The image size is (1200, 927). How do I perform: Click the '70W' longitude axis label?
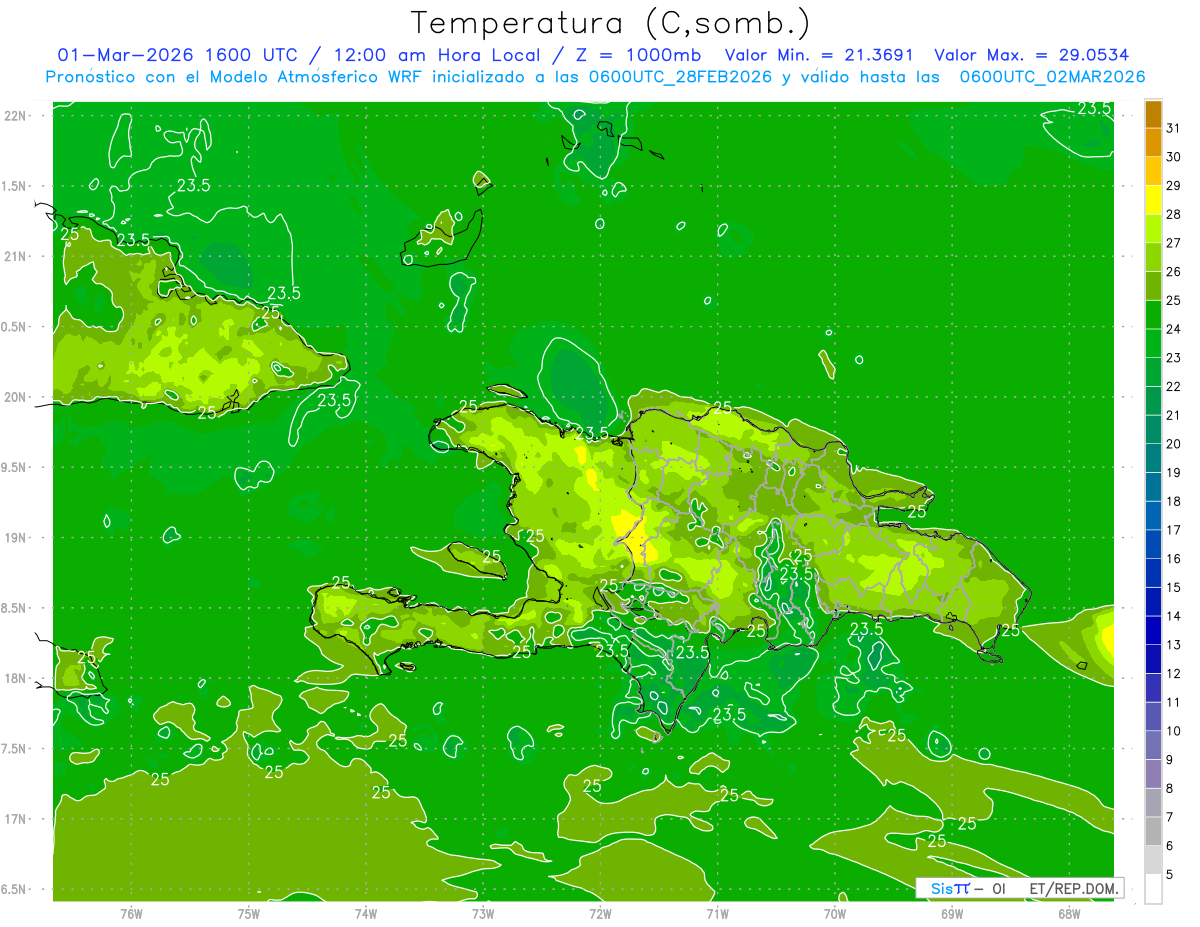pyautogui.click(x=835, y=914)
